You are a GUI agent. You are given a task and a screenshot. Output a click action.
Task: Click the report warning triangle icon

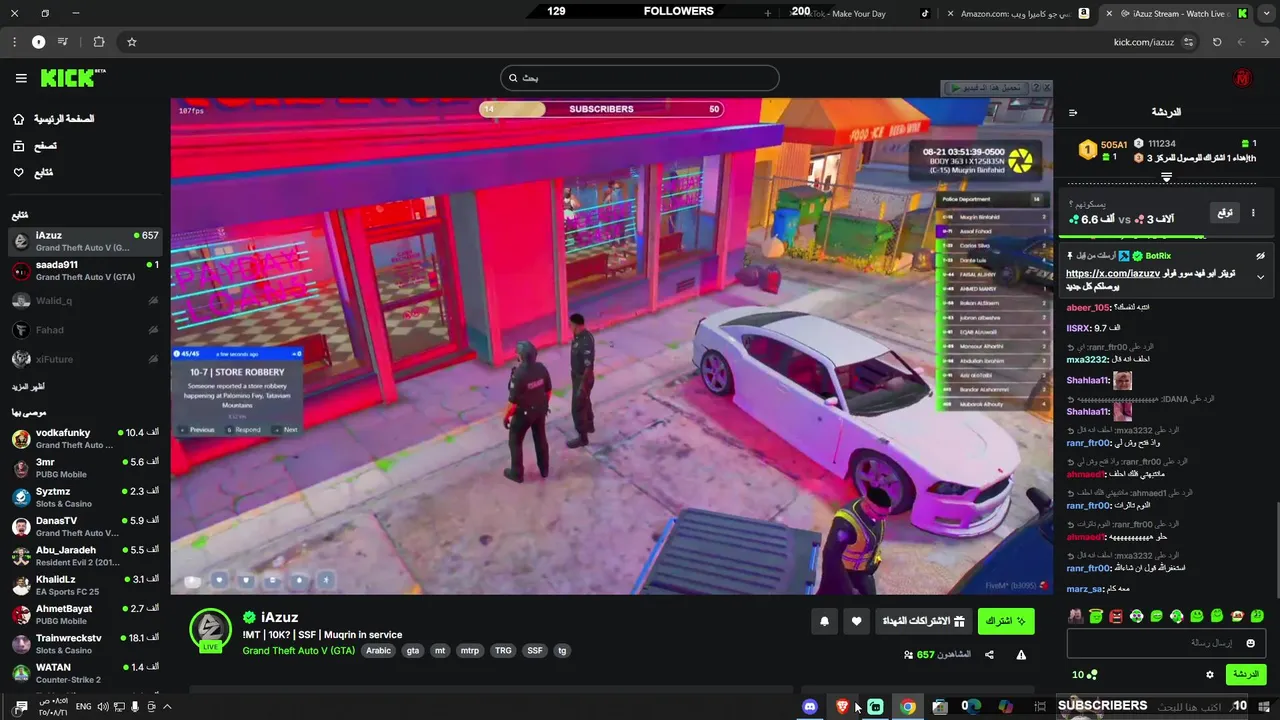click(x=1021, y=655)
